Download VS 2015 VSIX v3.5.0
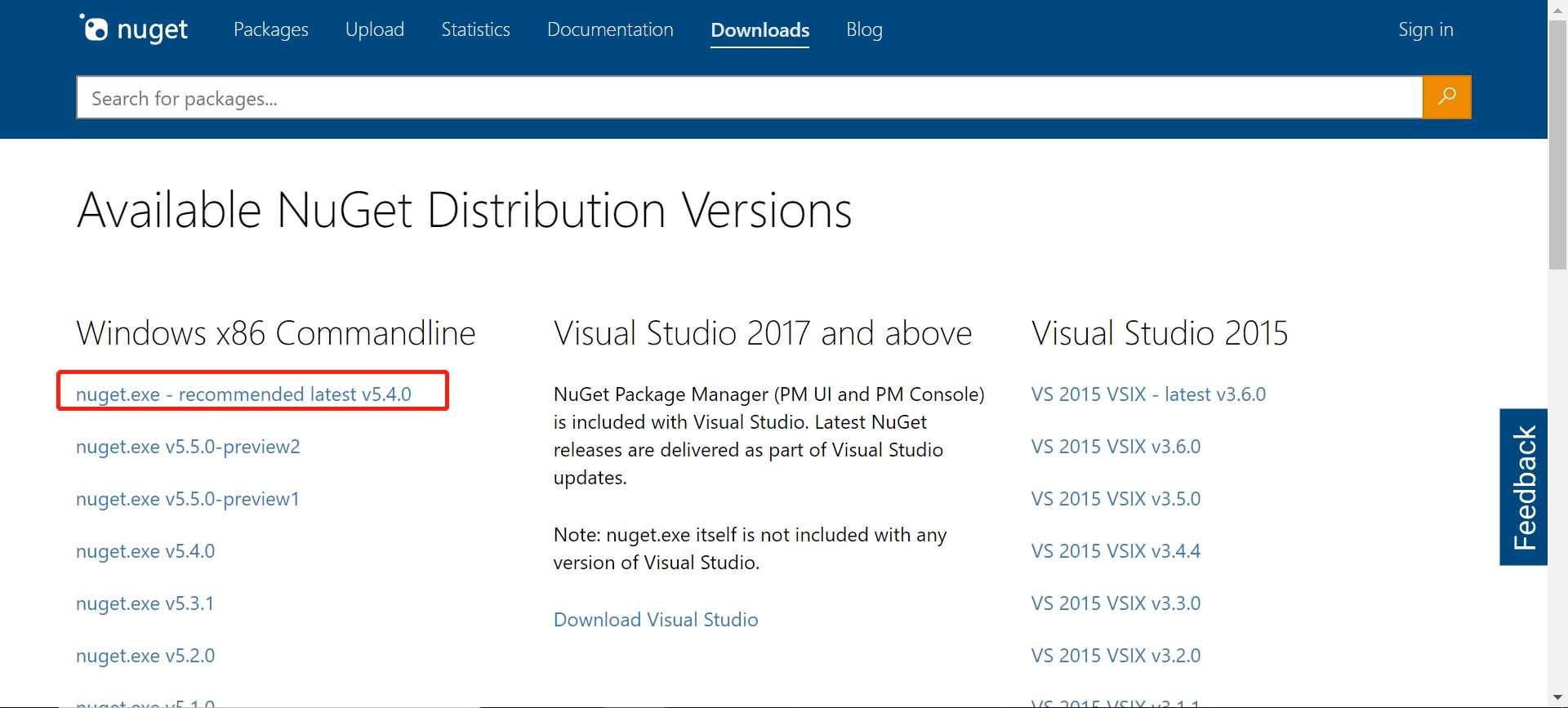 [1116, 499]
